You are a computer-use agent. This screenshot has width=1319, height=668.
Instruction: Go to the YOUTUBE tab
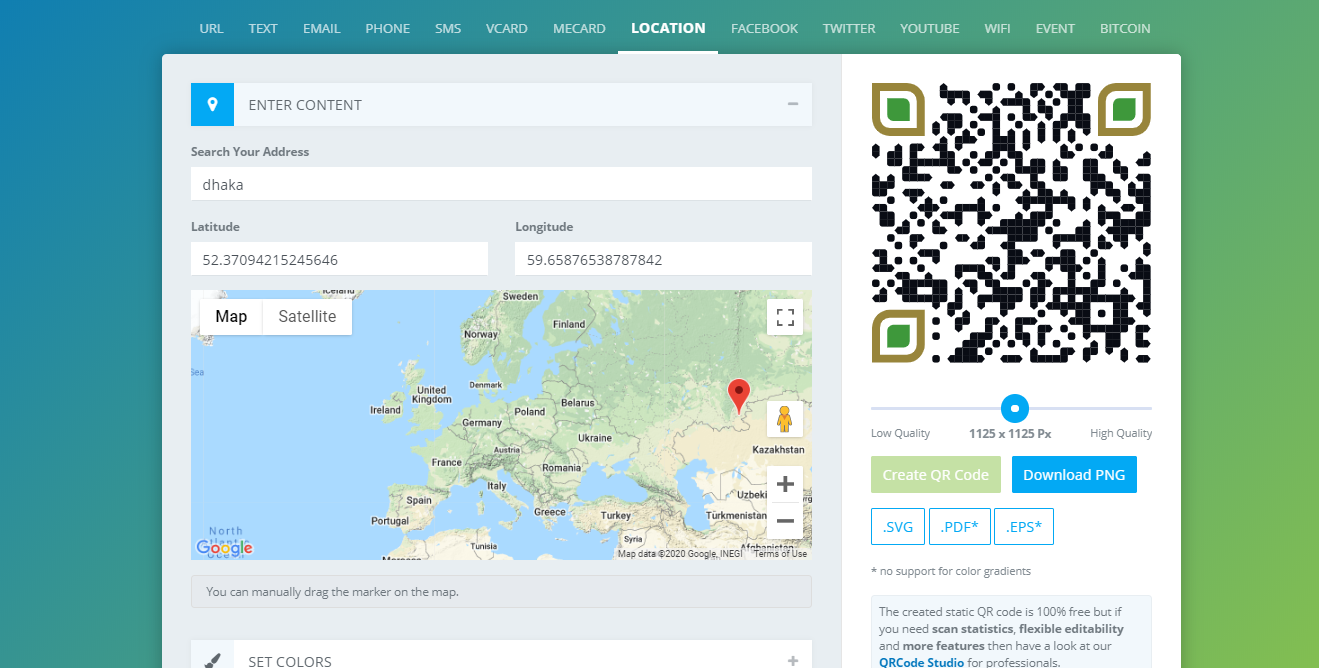click(929, 28)
